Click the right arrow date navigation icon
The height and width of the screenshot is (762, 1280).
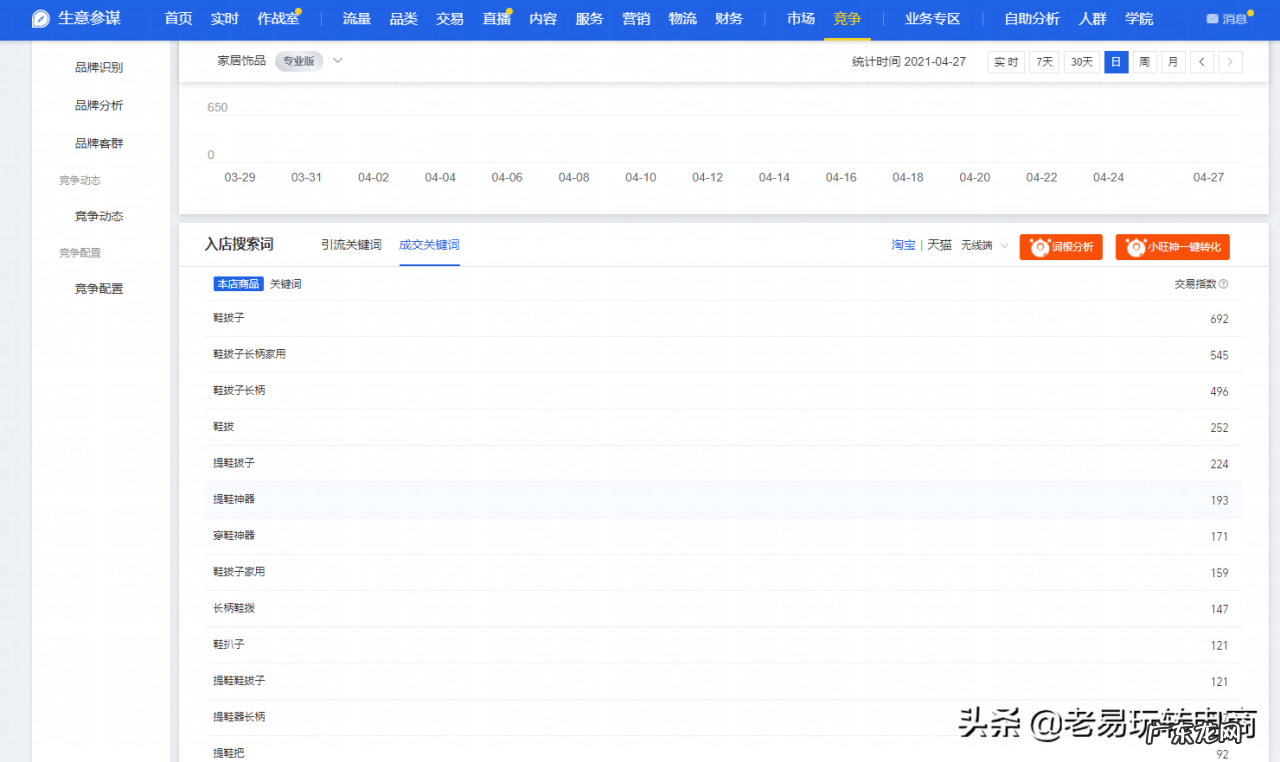(1230, 61)
